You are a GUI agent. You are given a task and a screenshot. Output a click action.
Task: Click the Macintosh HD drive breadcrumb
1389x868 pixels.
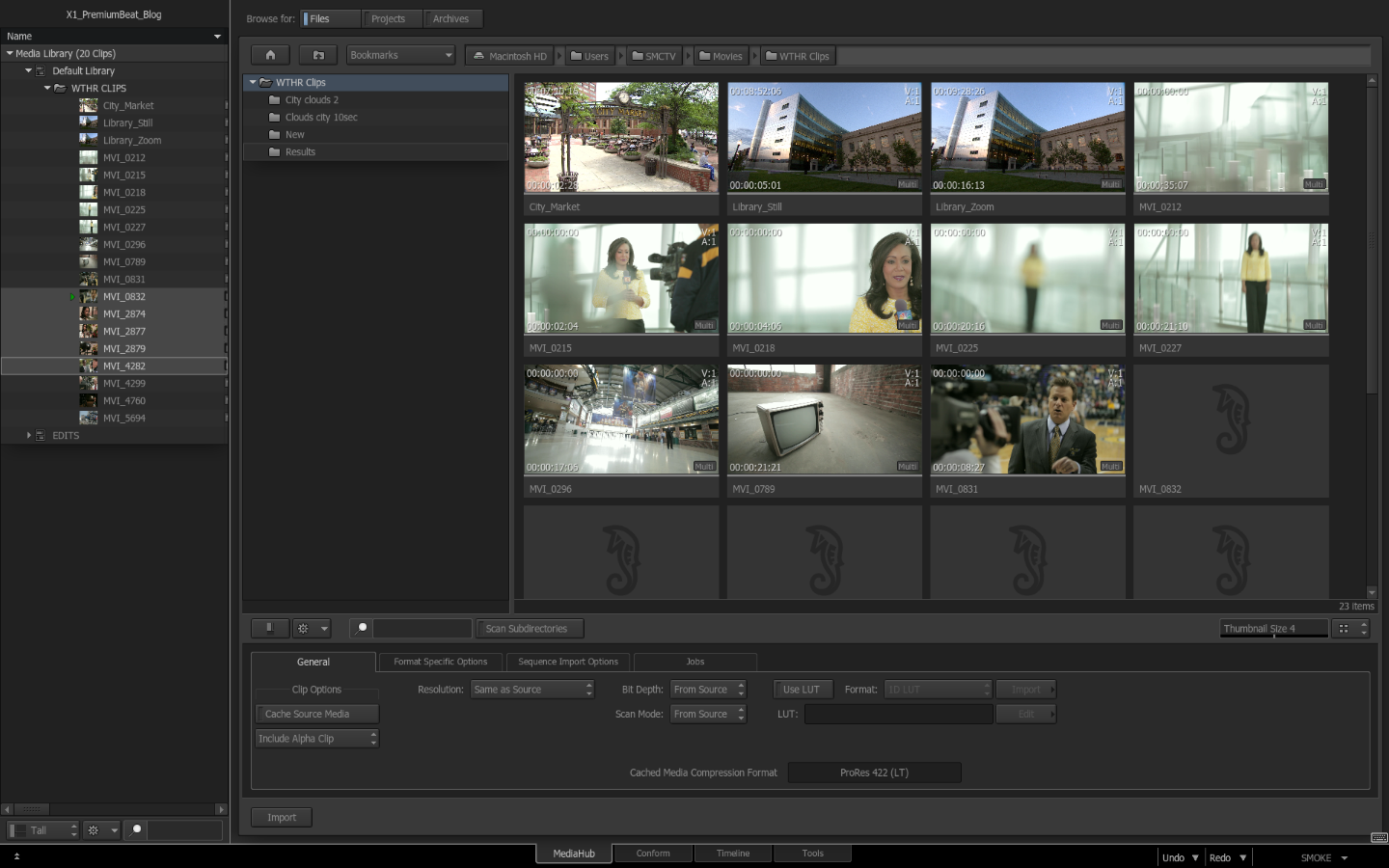[509, 56]
